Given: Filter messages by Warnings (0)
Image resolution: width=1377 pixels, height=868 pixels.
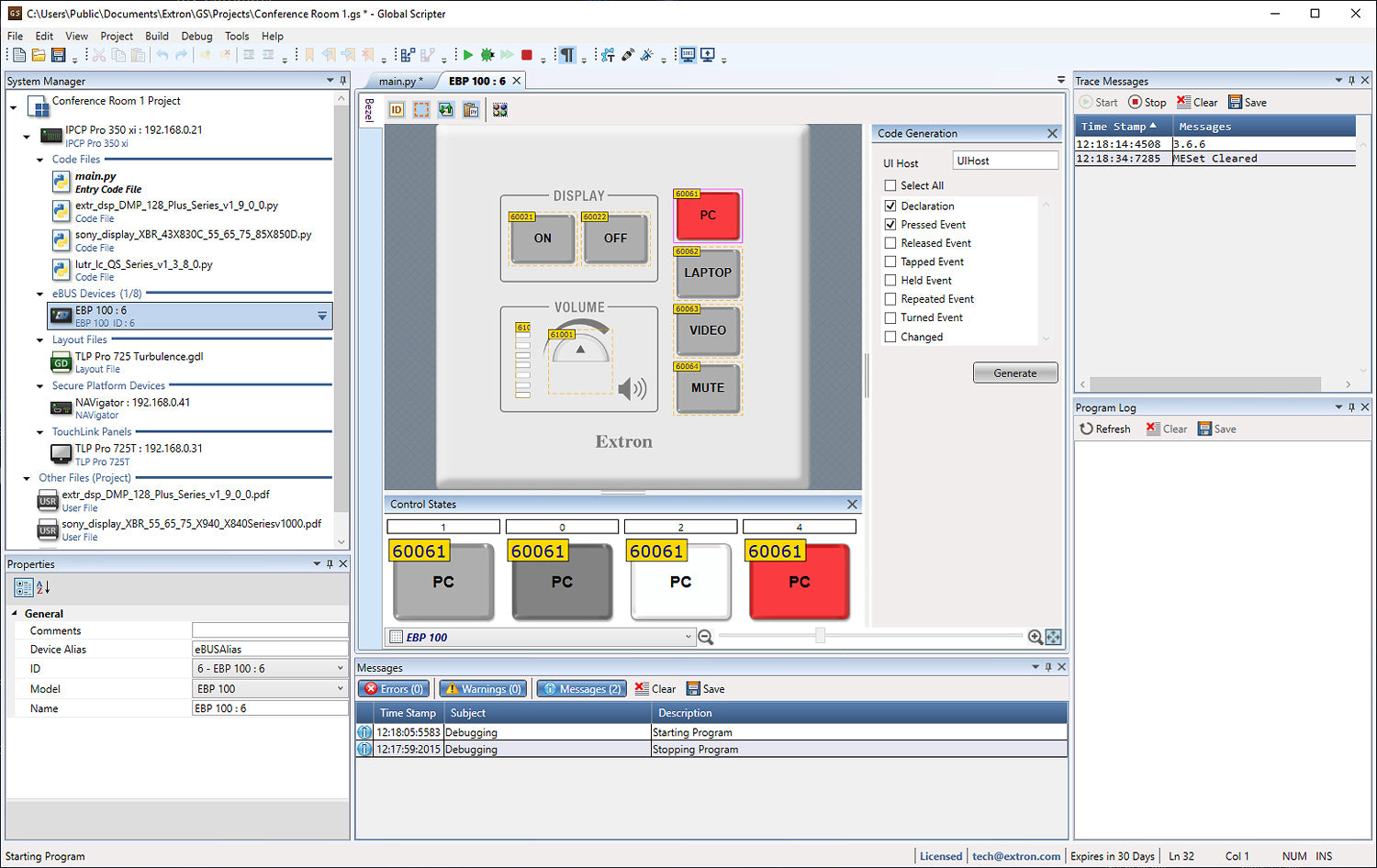Looking at the screenshot, I should (484, 689).
